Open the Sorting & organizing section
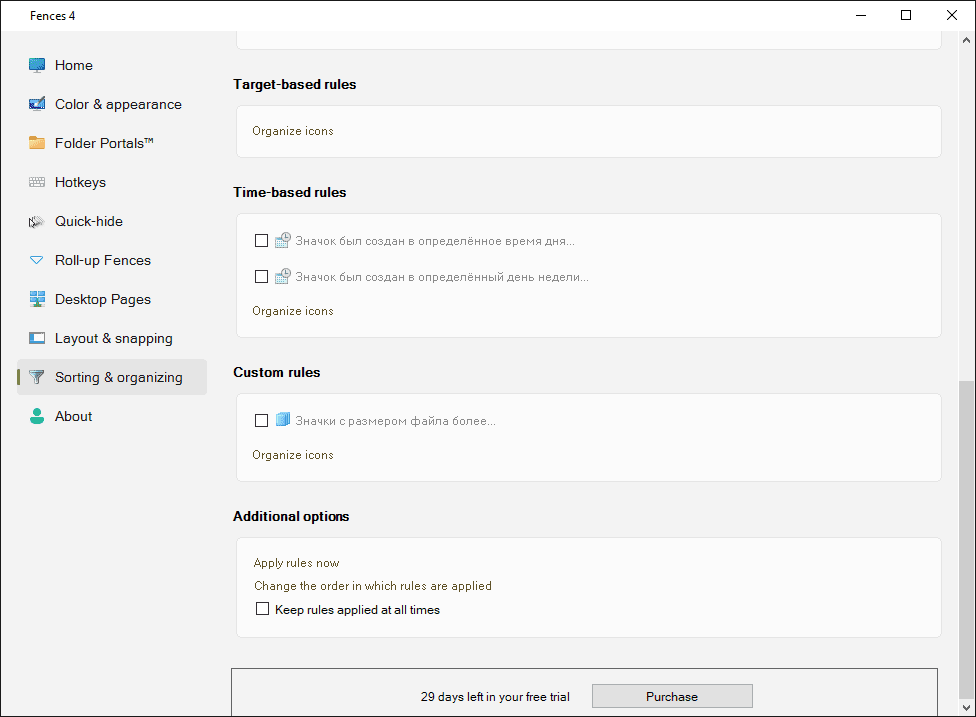 [x=118, y=377]
